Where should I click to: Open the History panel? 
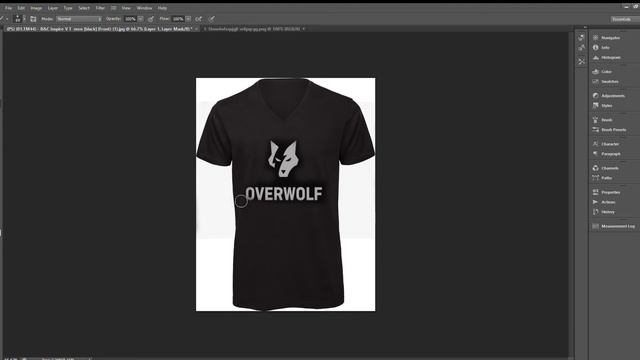(604, 212)
